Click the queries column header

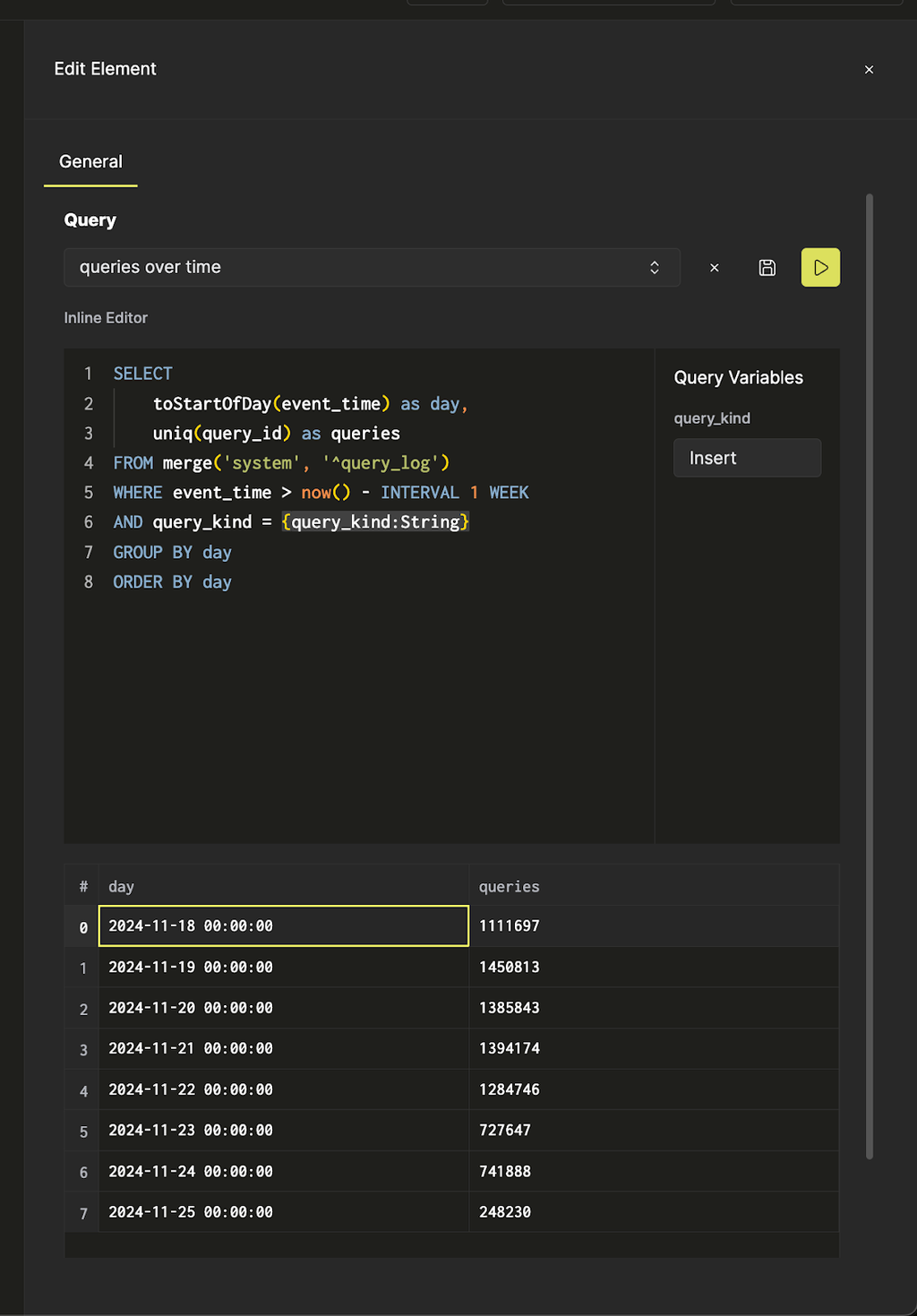pyautogui.click(x=509, y=886)
